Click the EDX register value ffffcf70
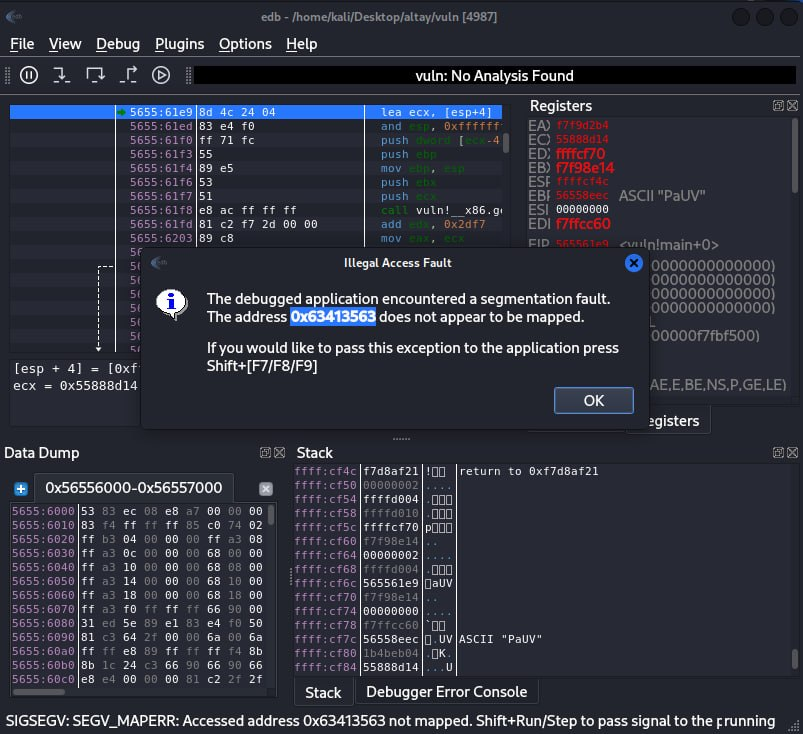The width and height of the screenshot is (803, 734). click(580, 154)
